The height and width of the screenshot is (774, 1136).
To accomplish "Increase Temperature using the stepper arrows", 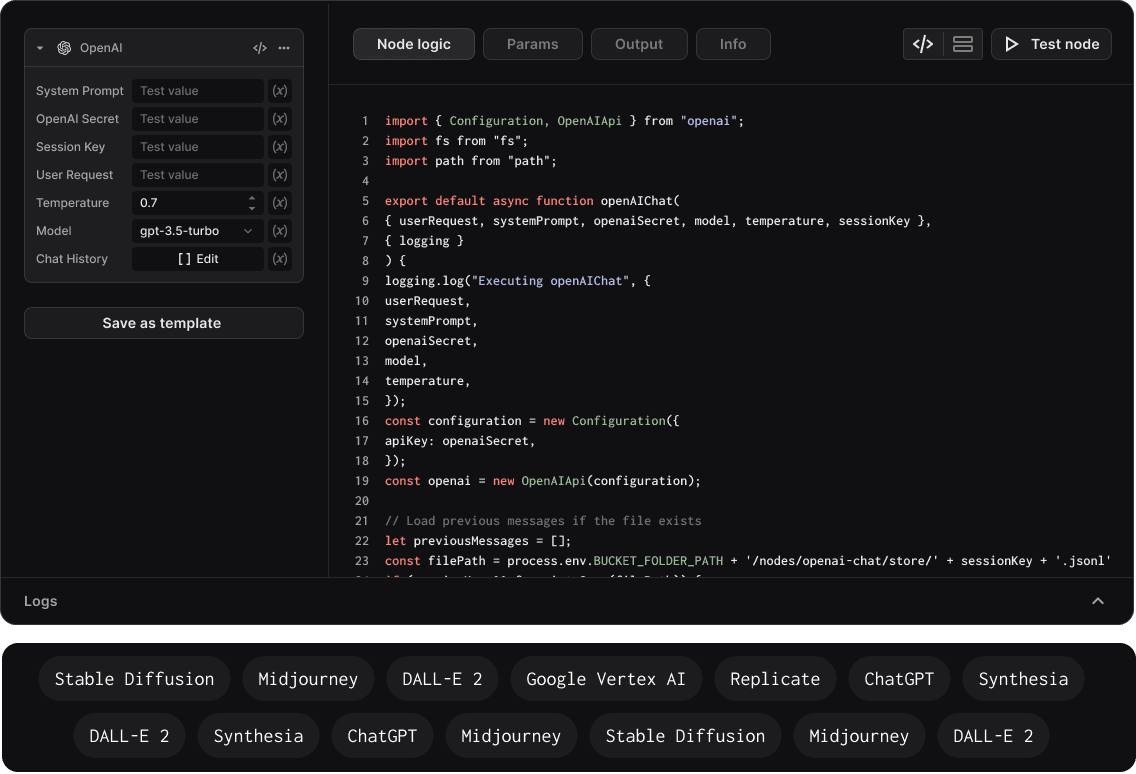I will pyautogui.click(x=251, y=199).
